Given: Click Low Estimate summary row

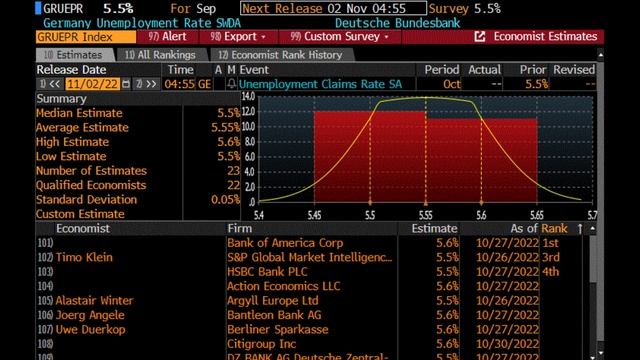Looking at the screenshot, I should 138,156.
